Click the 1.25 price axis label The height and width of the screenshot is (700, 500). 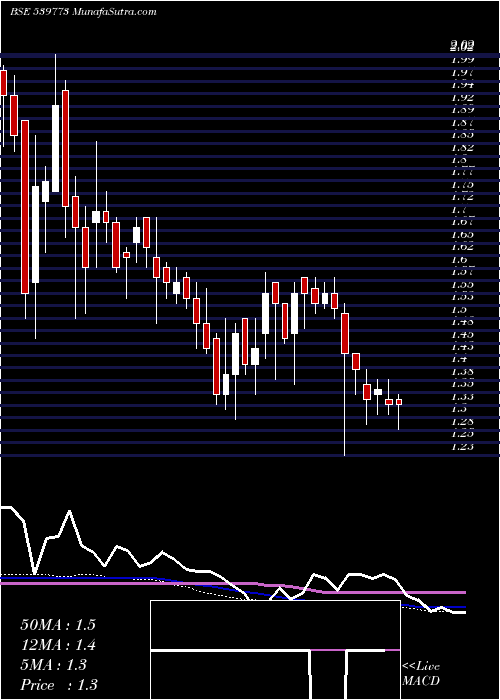click(x=462, y=433)
